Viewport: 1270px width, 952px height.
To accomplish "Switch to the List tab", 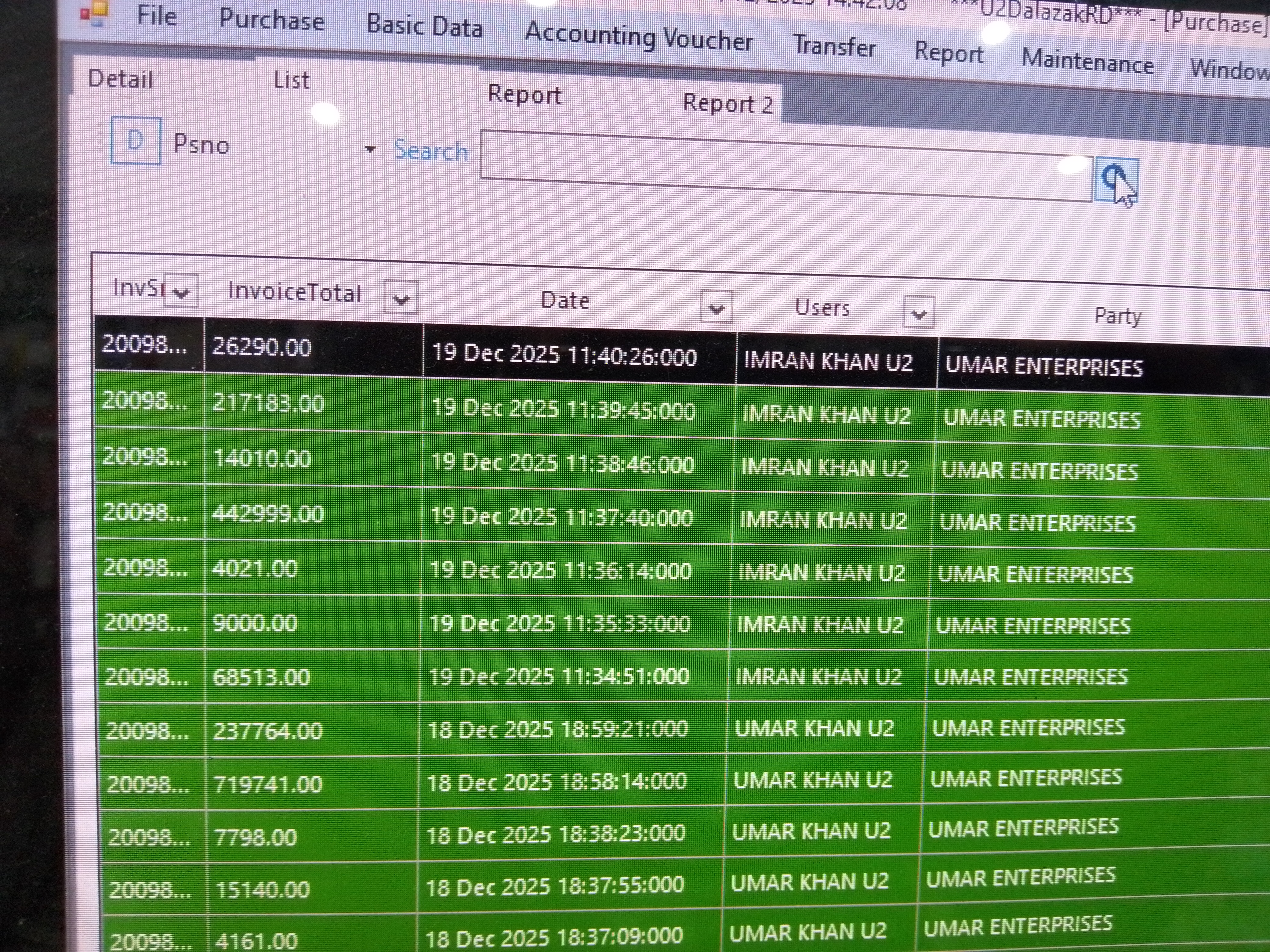I will point(291,80).
